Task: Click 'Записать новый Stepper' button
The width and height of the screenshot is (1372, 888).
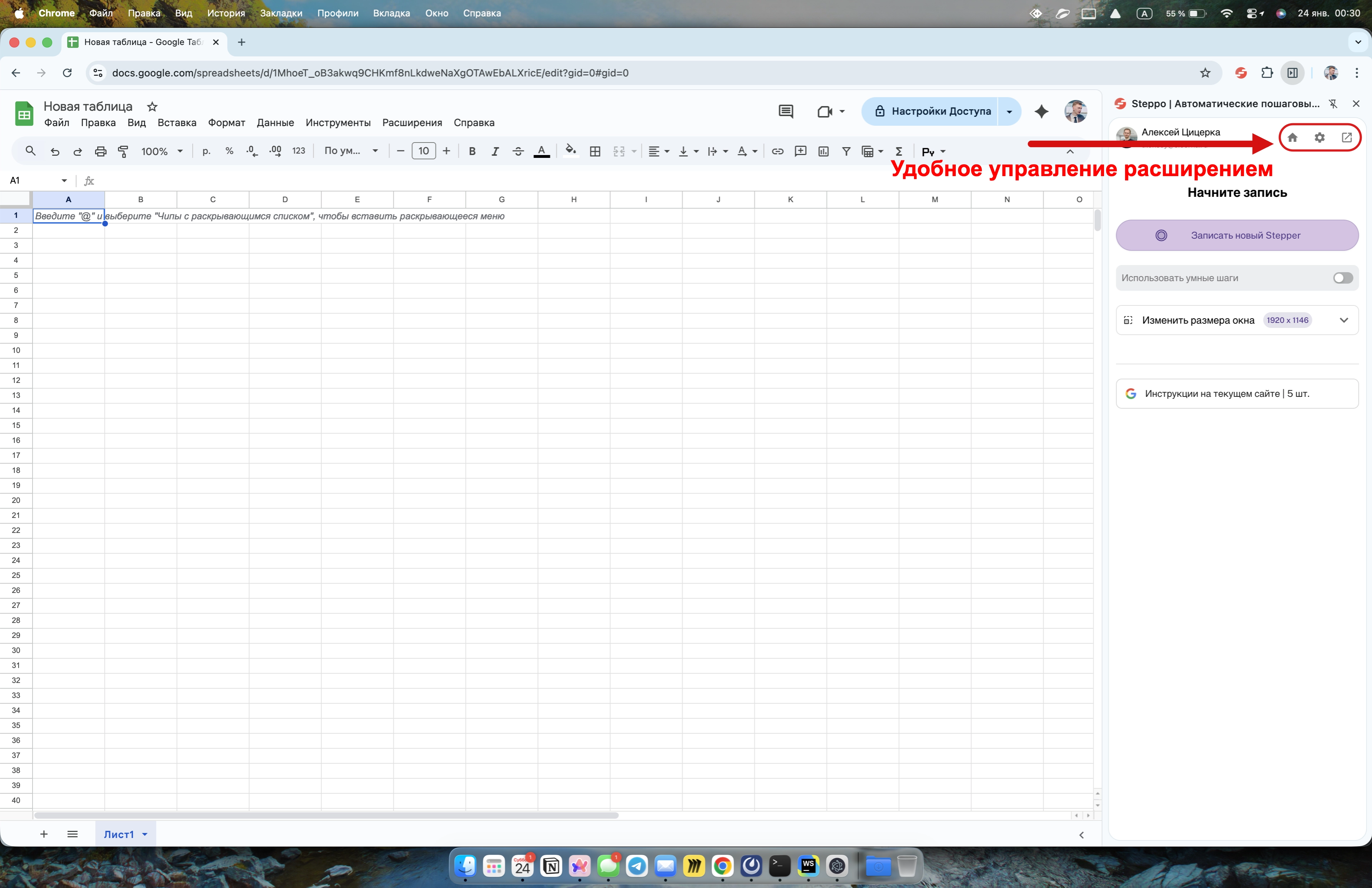Action: (1237, 235)
